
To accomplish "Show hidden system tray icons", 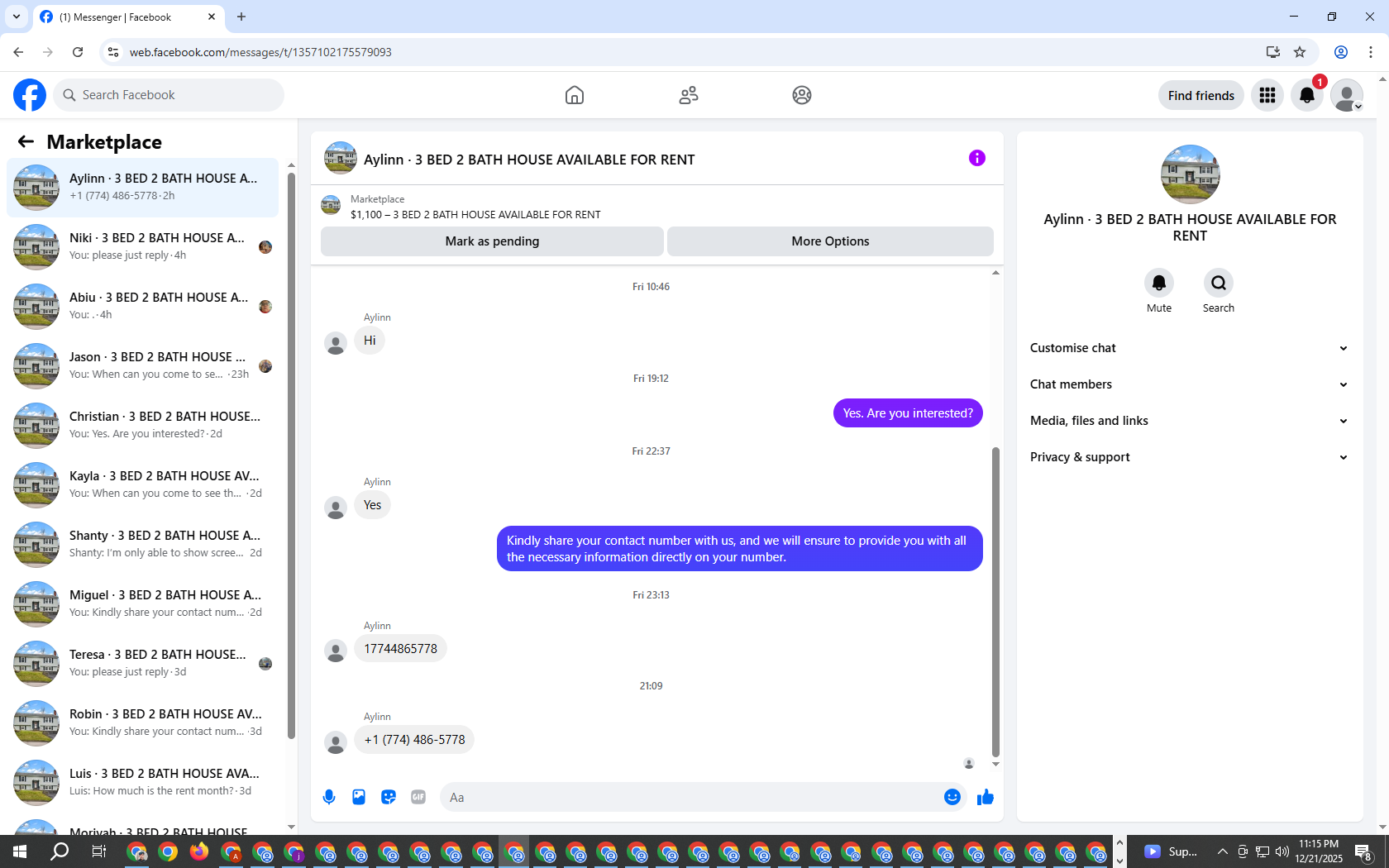I will [x=1222, y=851].
